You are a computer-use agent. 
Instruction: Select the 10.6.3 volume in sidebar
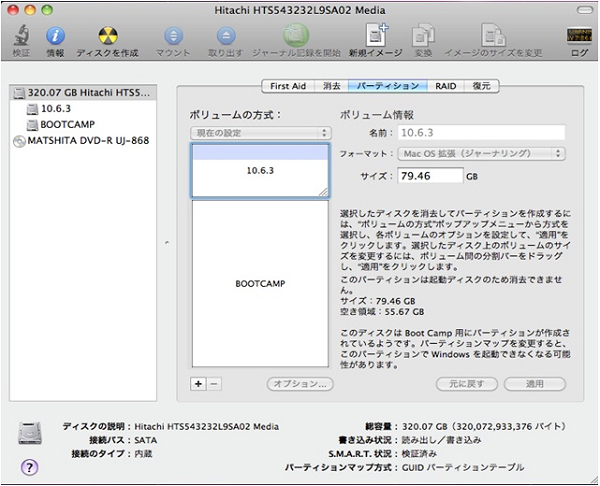pos(83,109)
